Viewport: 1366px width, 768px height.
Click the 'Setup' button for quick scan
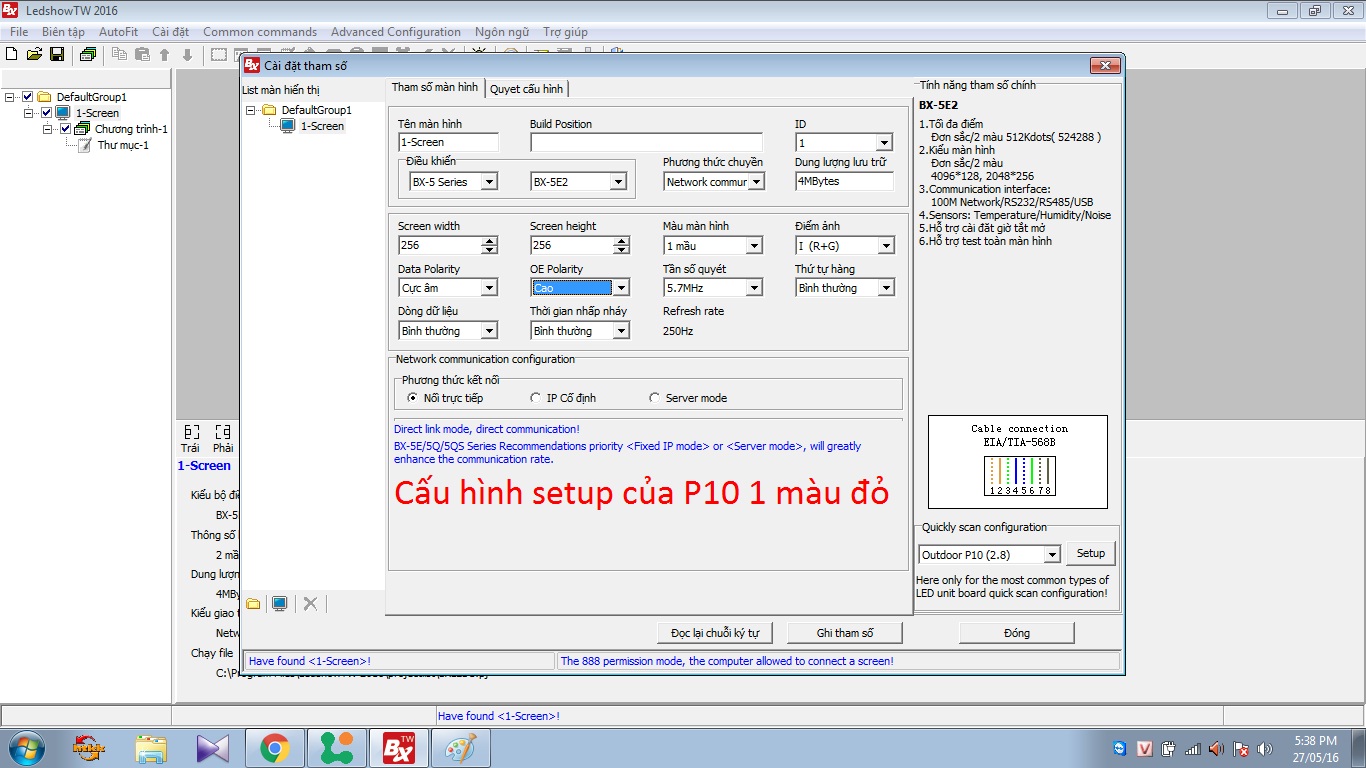[x=1090, y=553]
